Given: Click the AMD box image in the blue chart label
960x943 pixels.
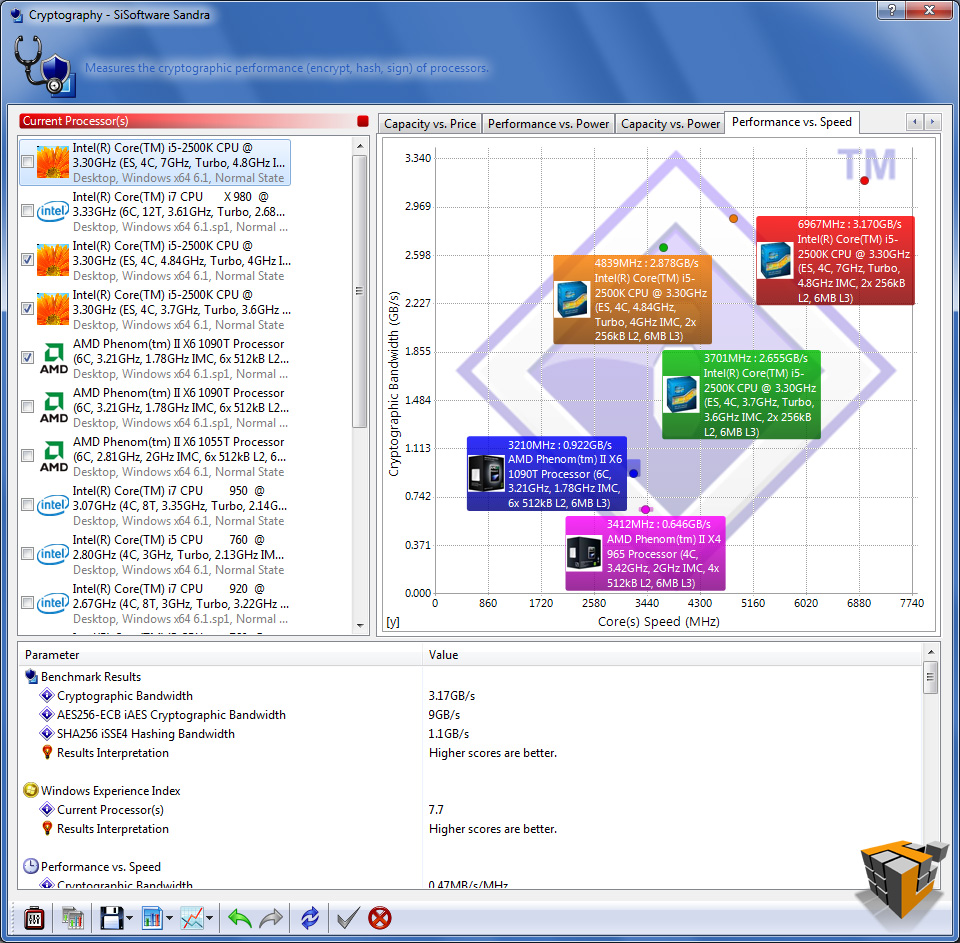Looking at the screenshot, I should tap(486, 473).
